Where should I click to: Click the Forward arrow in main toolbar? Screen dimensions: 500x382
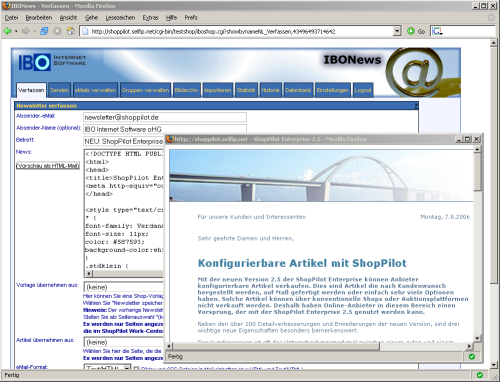25,31
